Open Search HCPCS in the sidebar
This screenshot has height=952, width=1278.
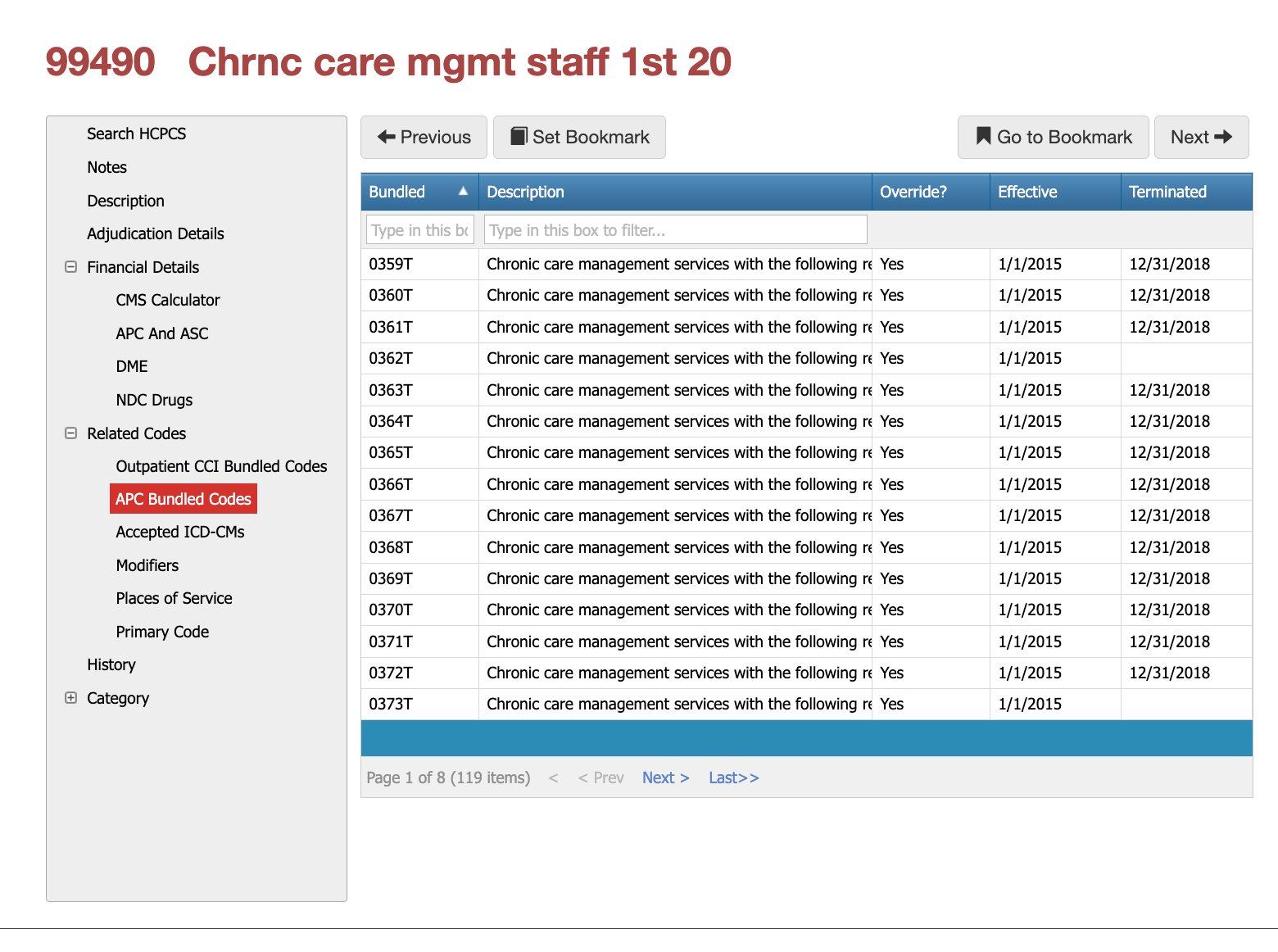click(137, 134)
